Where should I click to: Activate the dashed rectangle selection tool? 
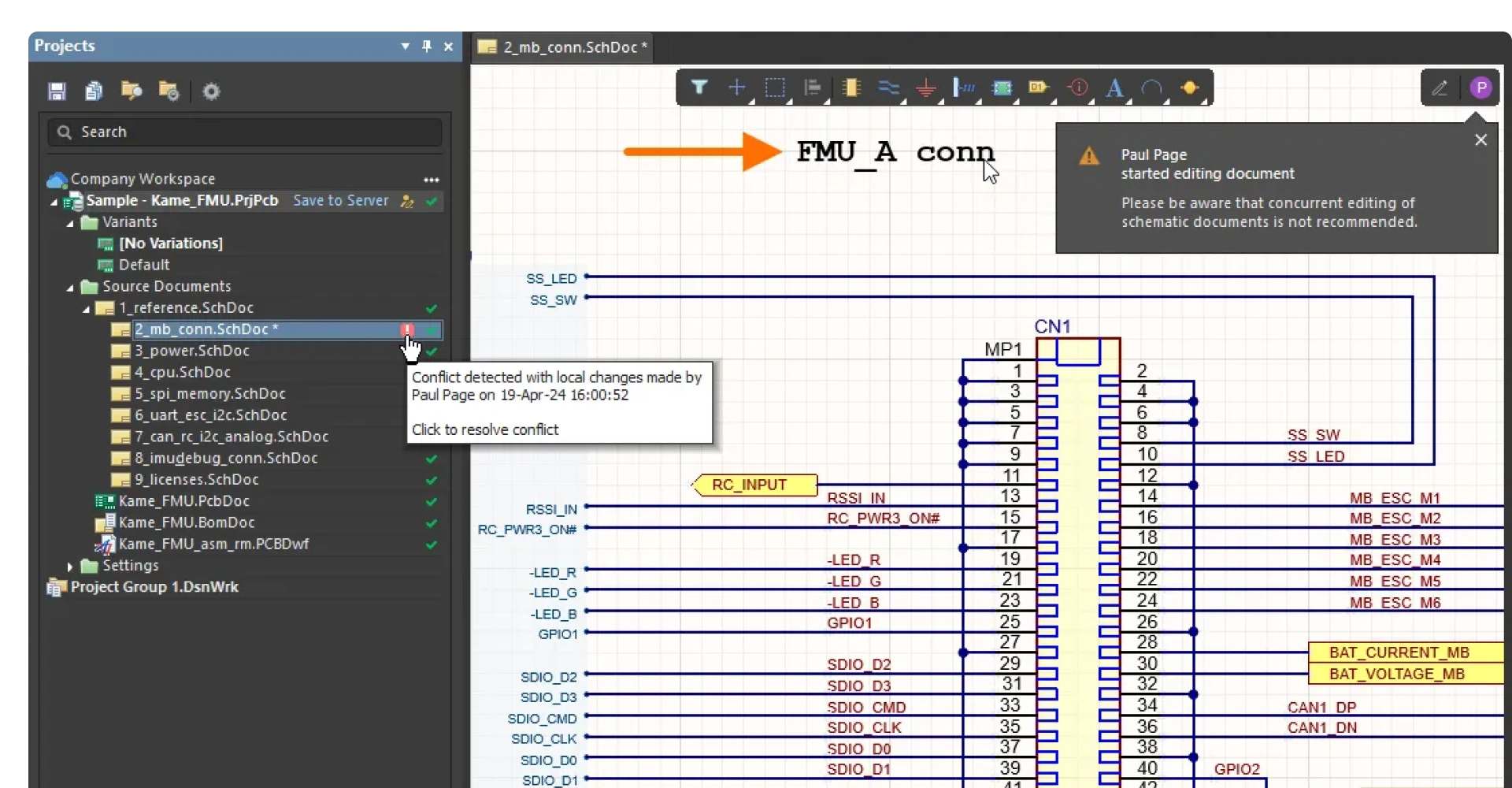(x=775, y=87)
